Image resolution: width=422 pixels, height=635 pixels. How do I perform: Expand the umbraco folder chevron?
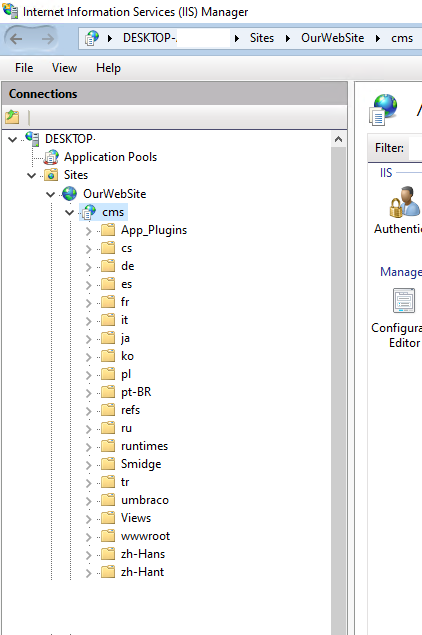tap(89, 501)
